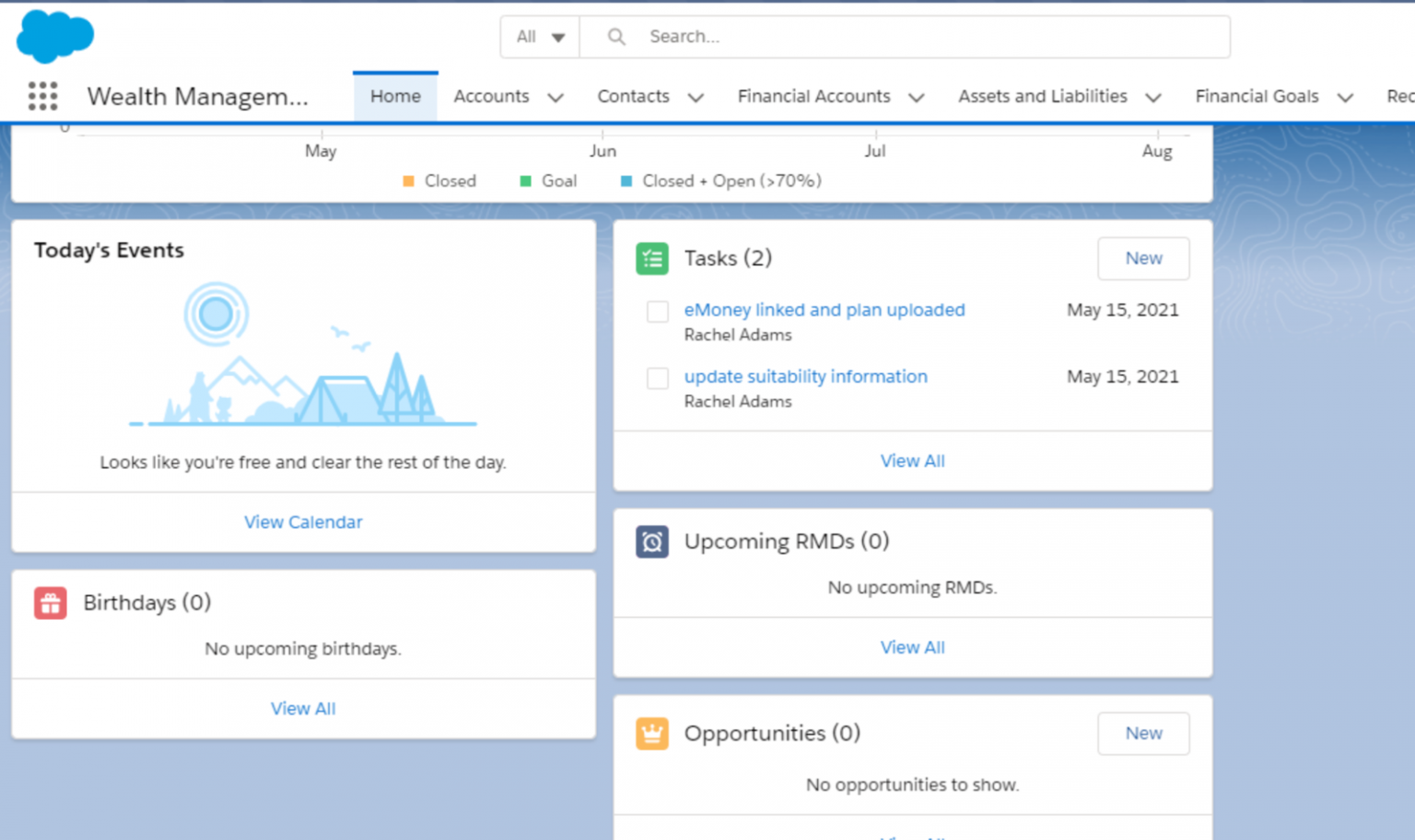
Task: Expand the Financial Accounts dropdown arrow
Action: (917, 97)
